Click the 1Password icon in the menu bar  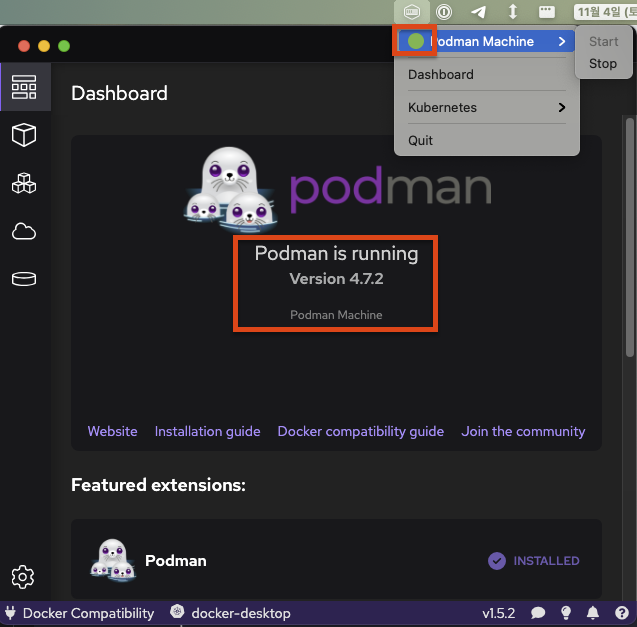[x=444, y=12]
